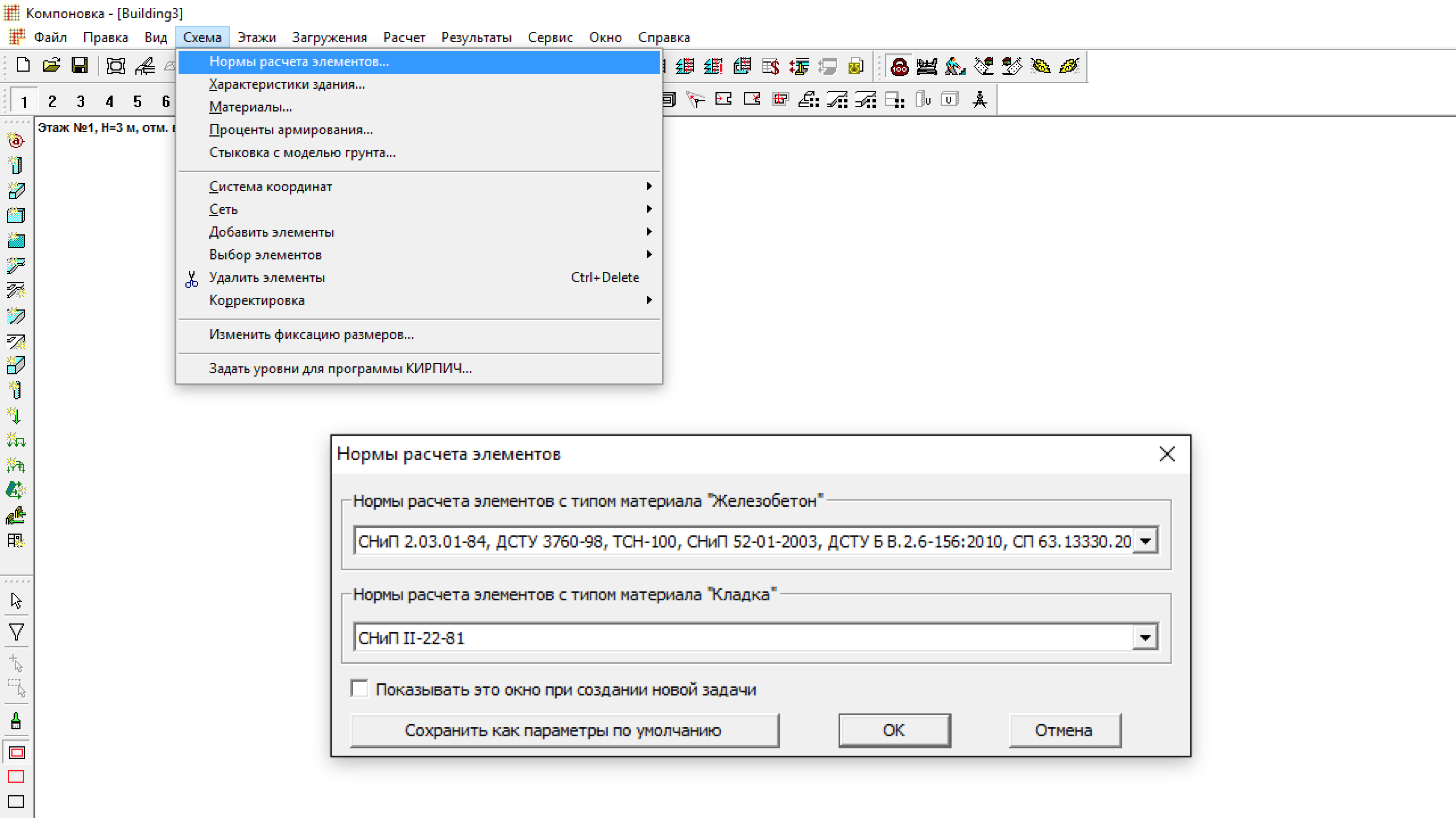This screenshot has width=1456, height=818.
Task: Click the Отмена button
Action: [1064, 730]
